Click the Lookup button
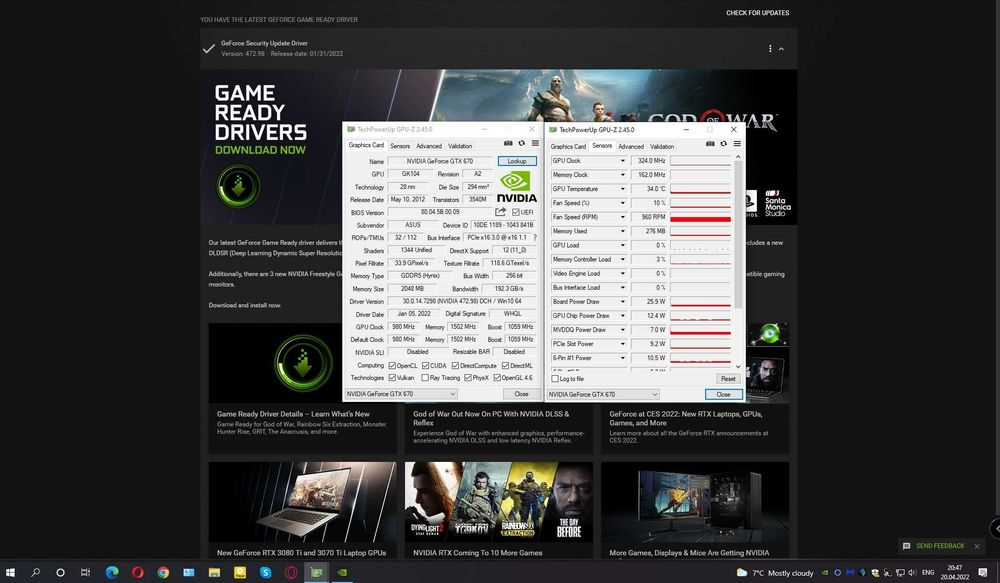The height and width of the screenshot is (583, 1000). [x=517, y=161]
